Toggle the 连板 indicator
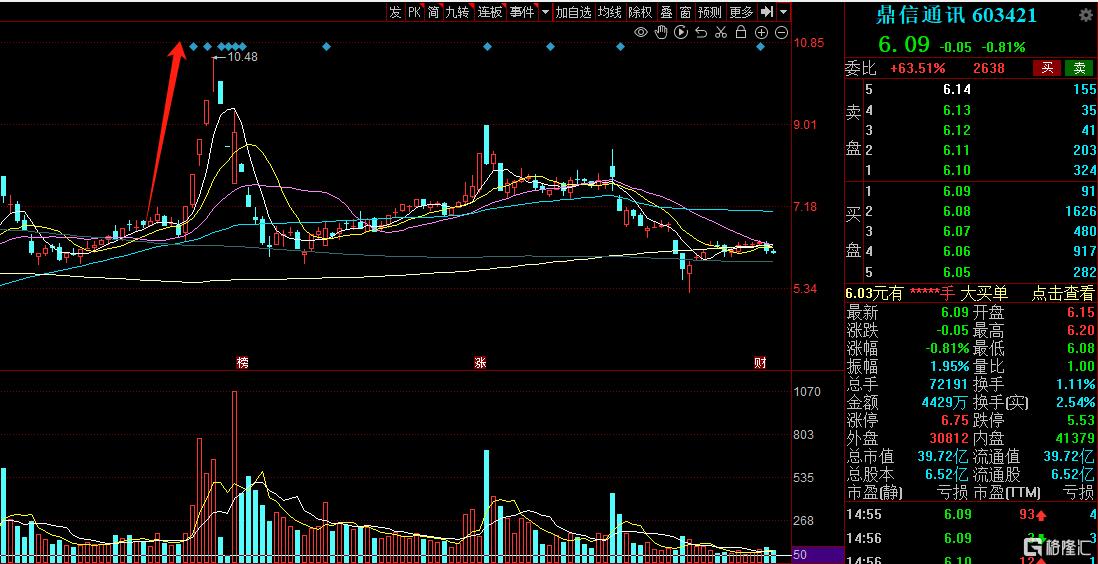1098x564 pixels. 490,12
